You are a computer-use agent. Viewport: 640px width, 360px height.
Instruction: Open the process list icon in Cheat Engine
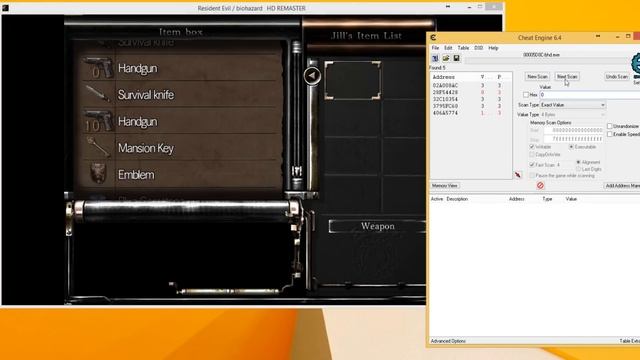click(435, 58)
